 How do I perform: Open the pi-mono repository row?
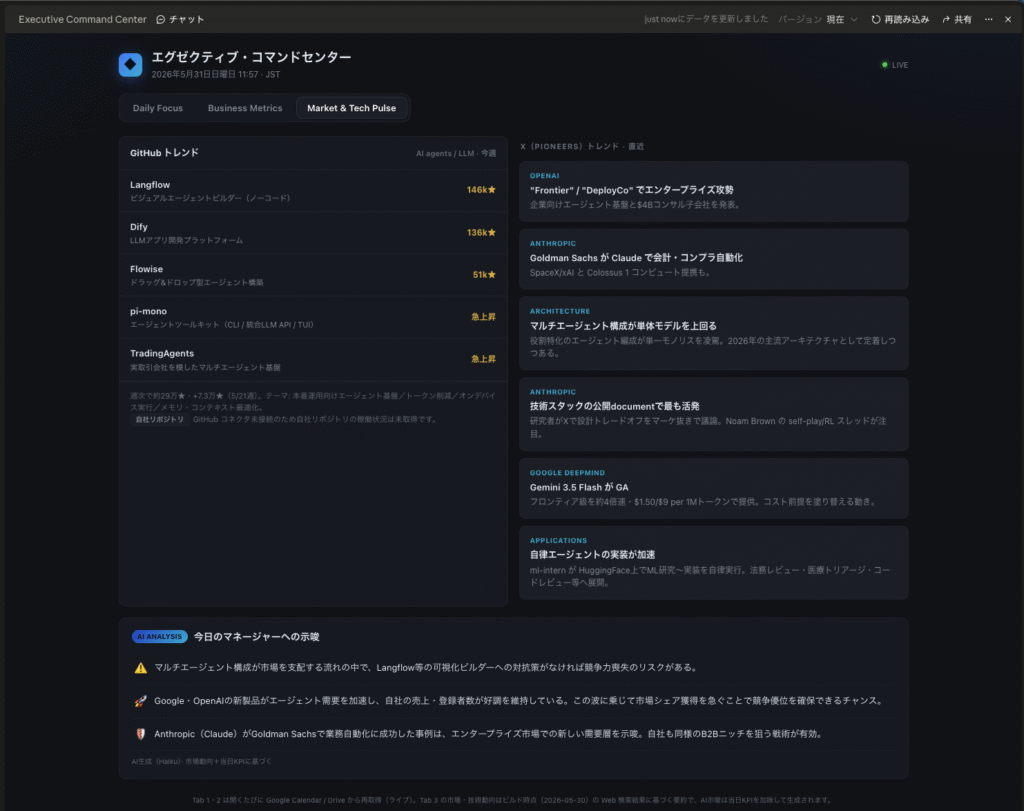coord(313,317)
